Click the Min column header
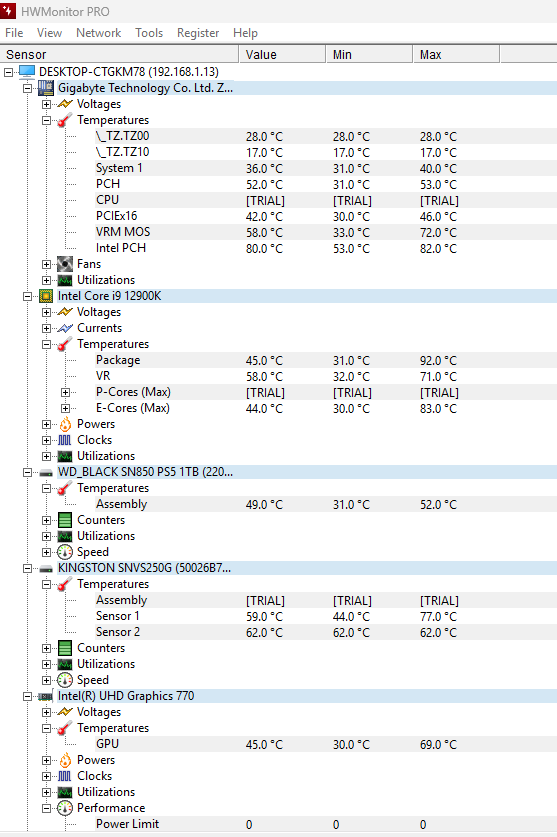557x837 pixels. [x=369, y=54]
